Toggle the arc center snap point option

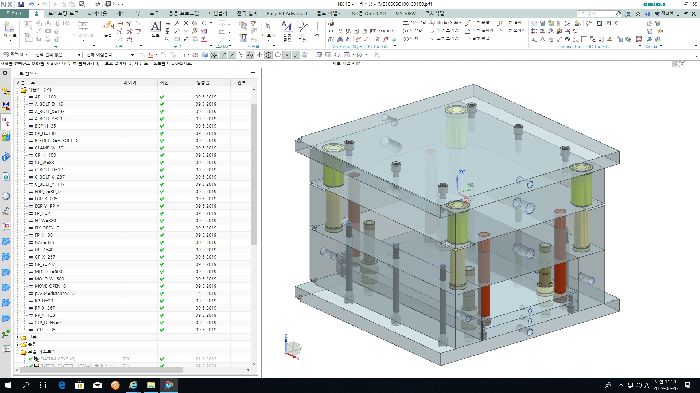(268, 55)
